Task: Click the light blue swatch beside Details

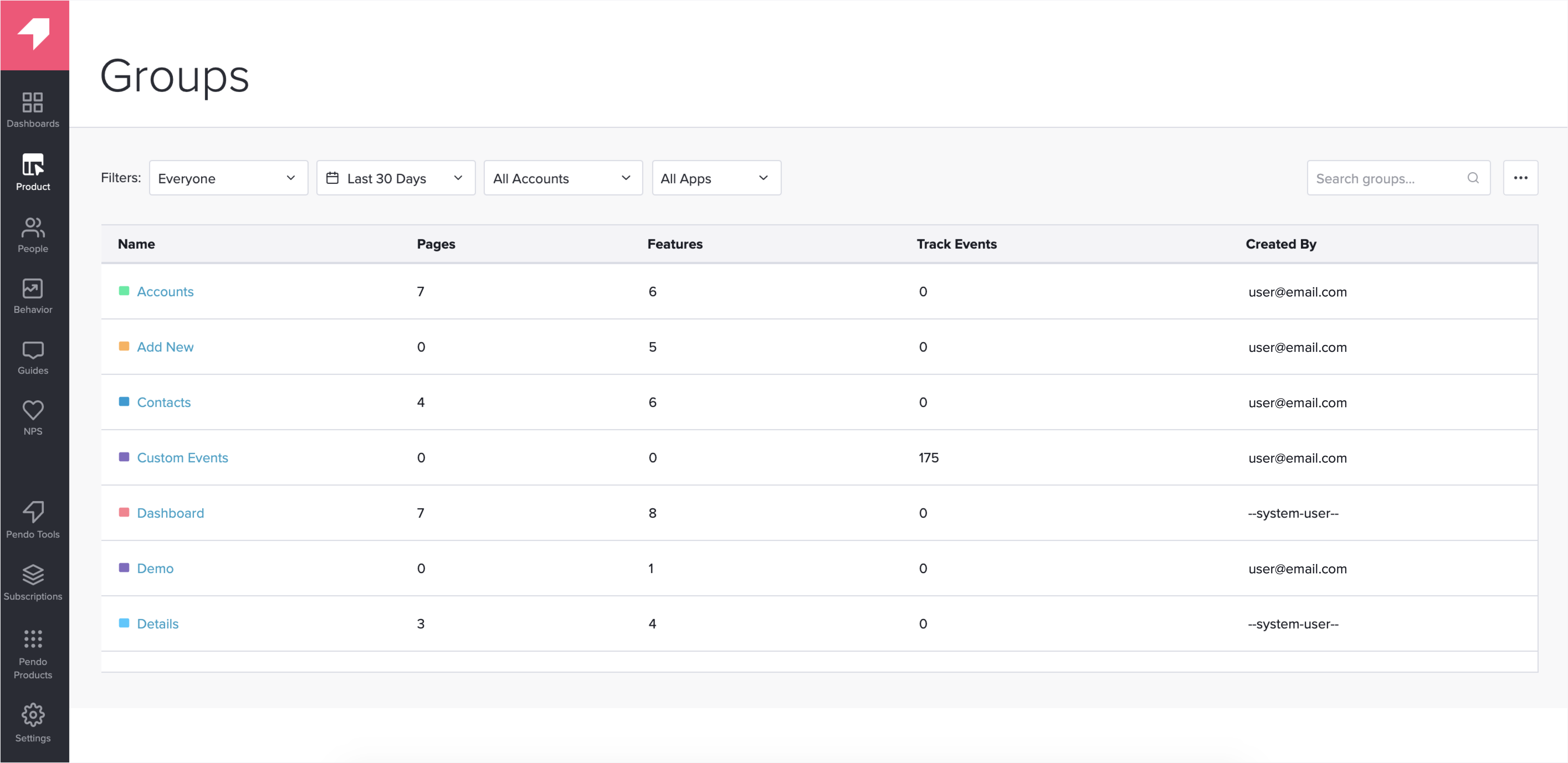Action: [124, 623]
